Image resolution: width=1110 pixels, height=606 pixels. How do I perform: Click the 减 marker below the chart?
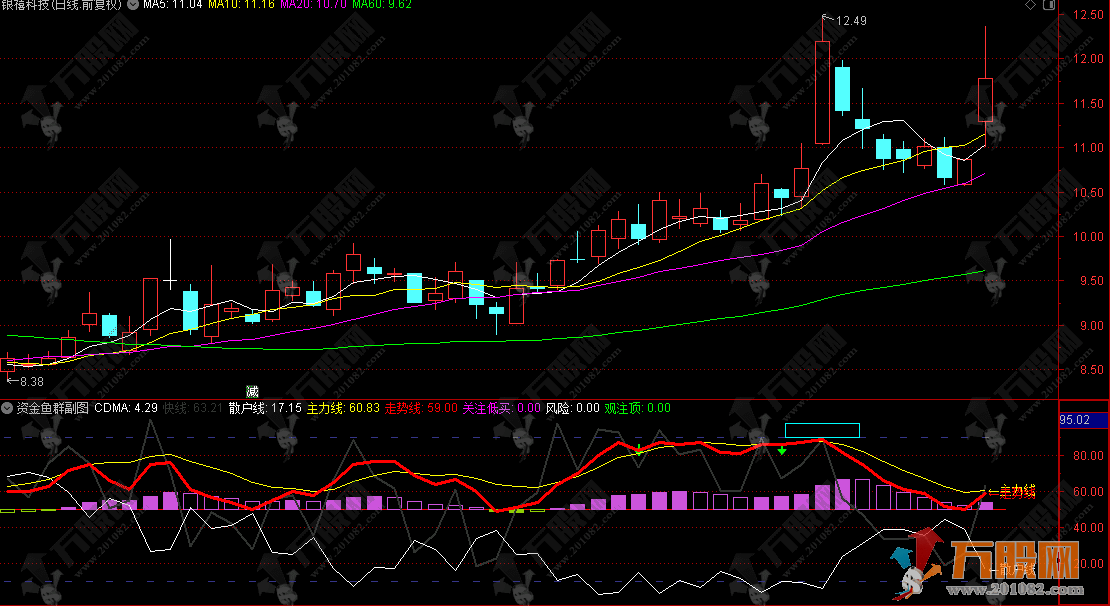pyautogui.click(x=252, y=391)
